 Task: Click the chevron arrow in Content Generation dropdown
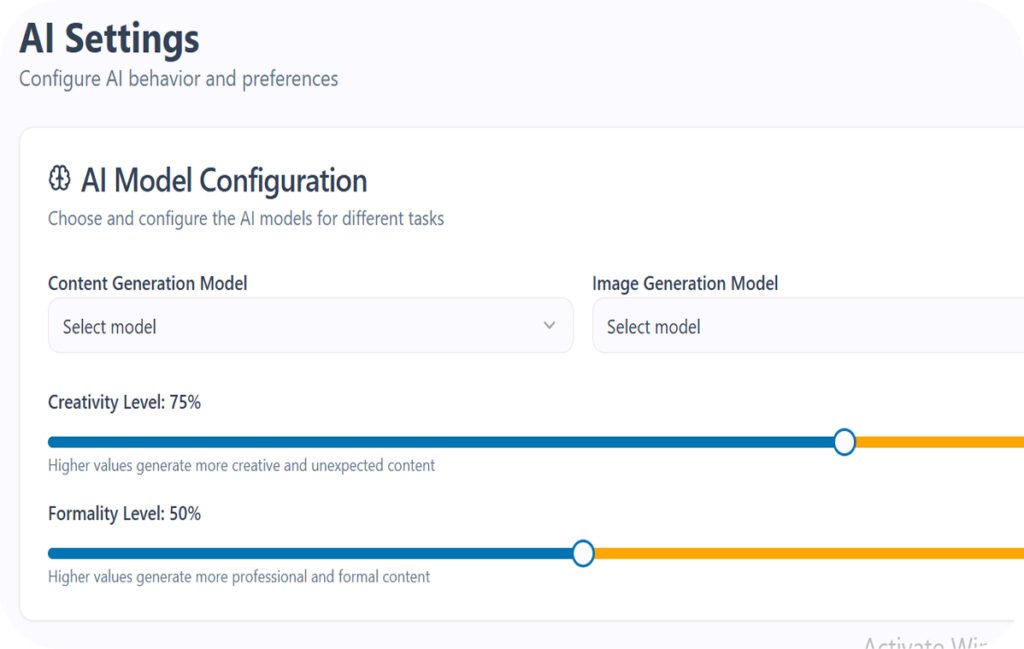click(x=549, y=326)
